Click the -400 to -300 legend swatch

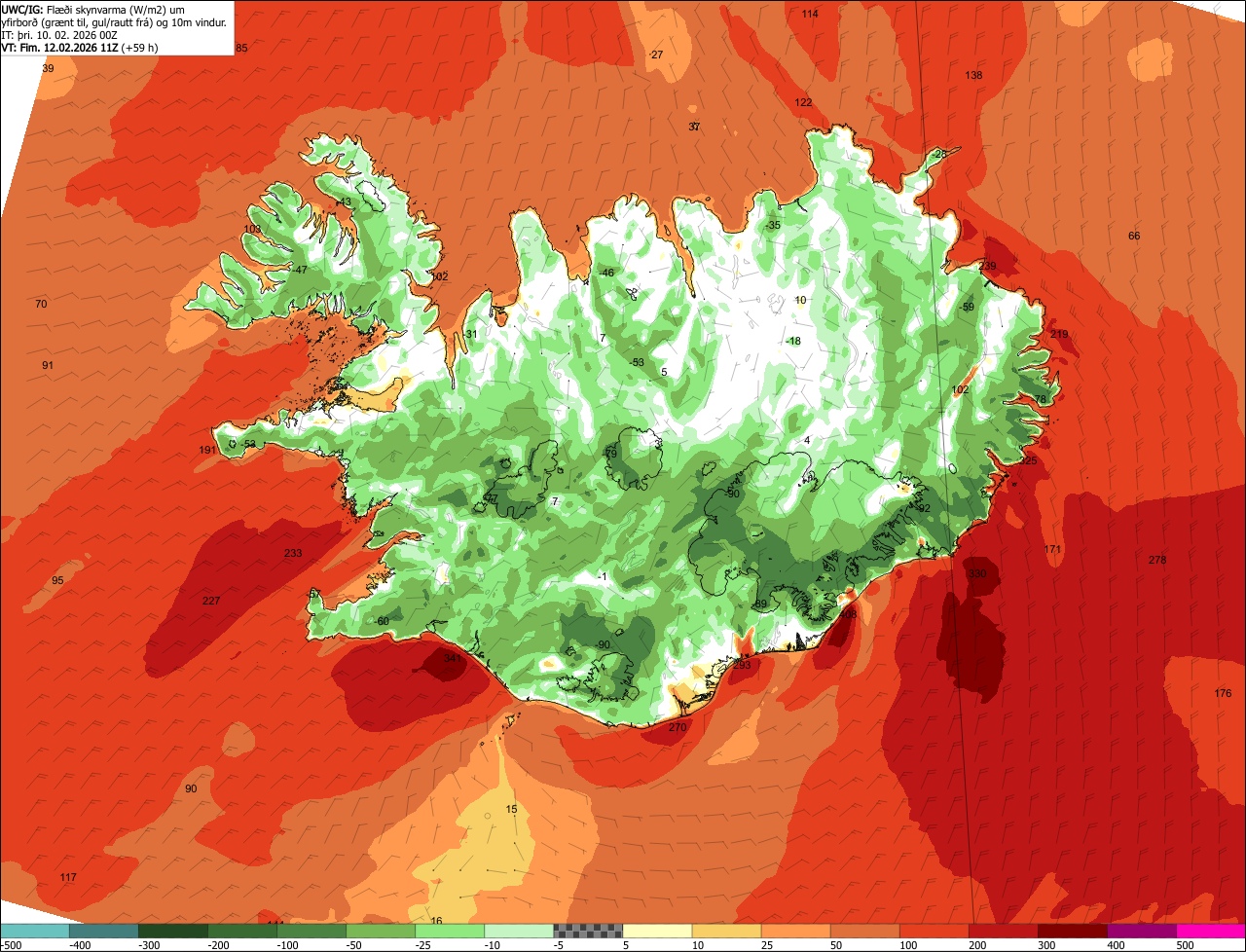[x=104, y=931]
